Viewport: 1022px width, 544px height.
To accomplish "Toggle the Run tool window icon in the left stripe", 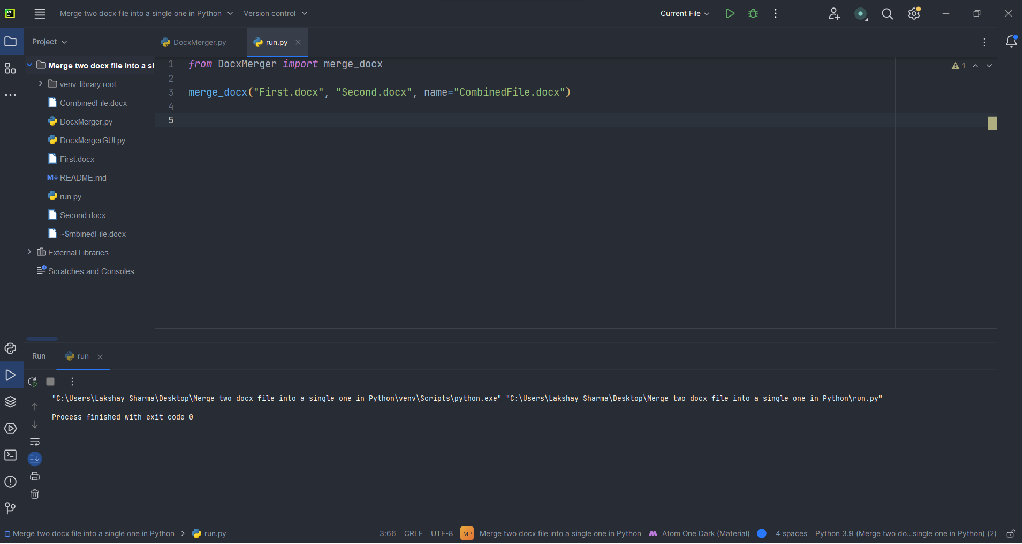I will (x=10, y=375).
